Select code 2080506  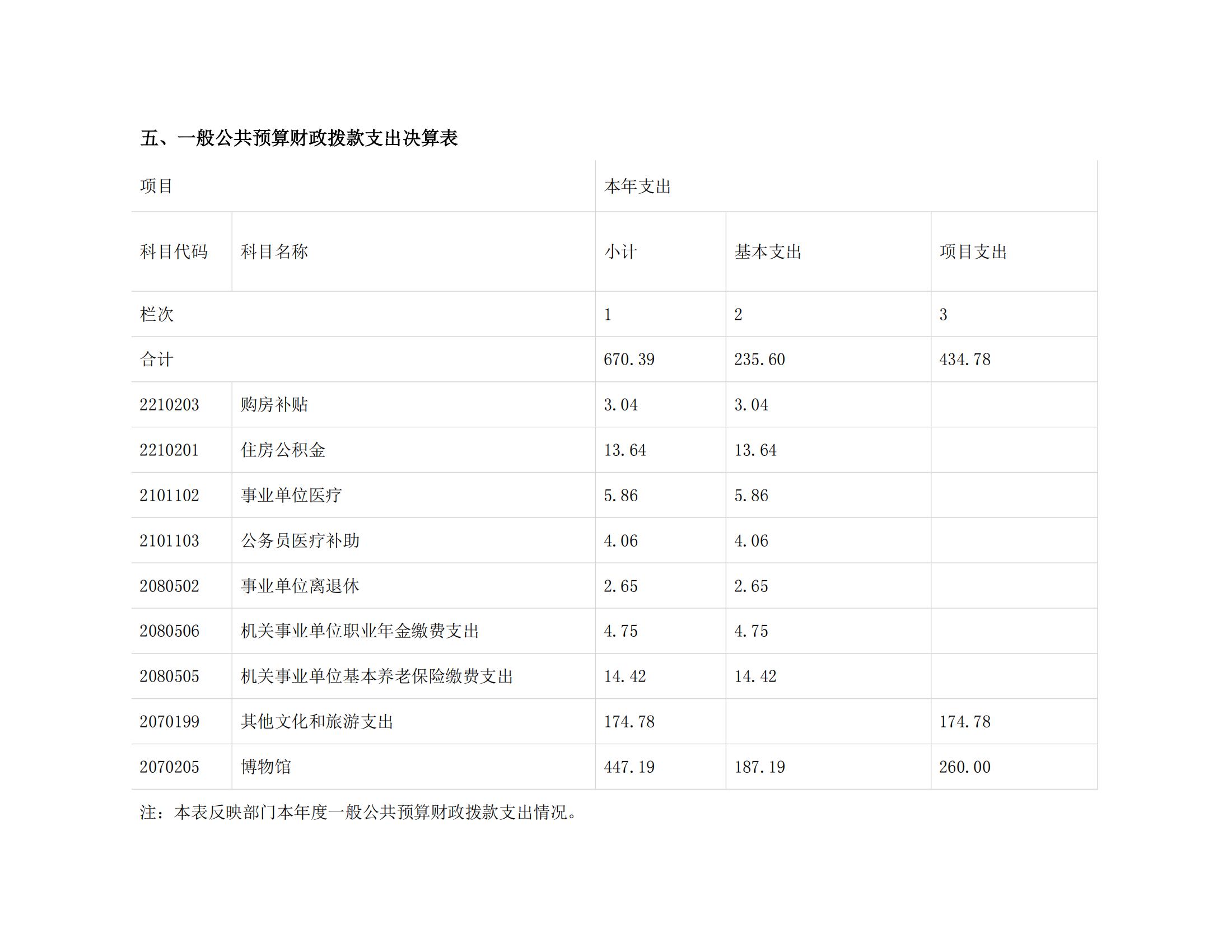click(169, 631)
